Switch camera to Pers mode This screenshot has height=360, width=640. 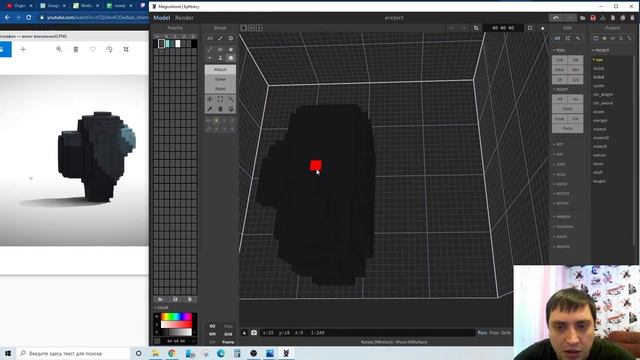(482, 333)
